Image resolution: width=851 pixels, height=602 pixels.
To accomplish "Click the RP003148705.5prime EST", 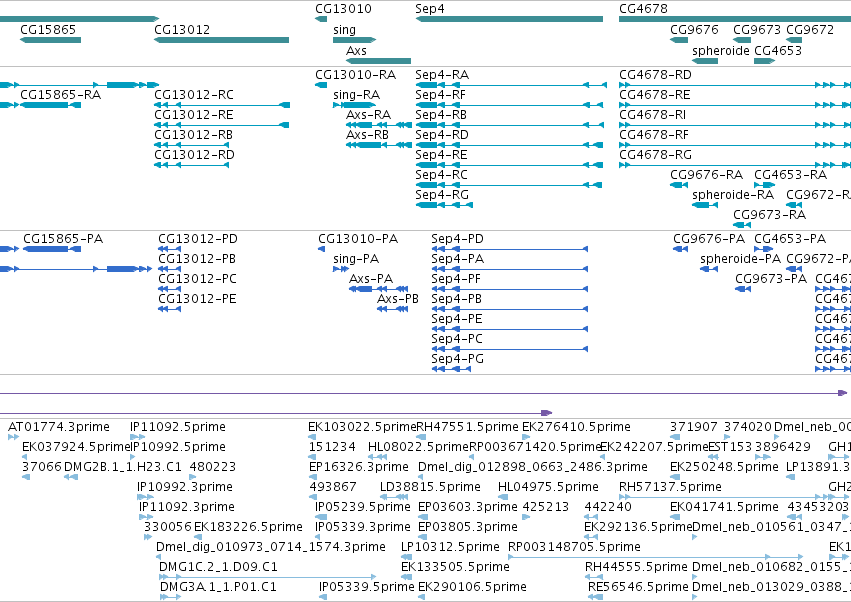I will tap(574, 547).
